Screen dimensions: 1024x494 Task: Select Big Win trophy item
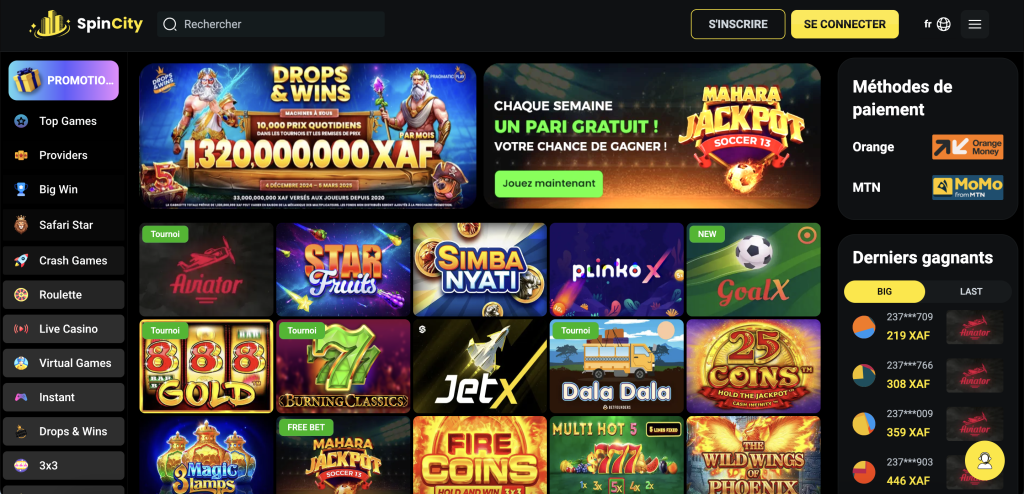[63, 189]
